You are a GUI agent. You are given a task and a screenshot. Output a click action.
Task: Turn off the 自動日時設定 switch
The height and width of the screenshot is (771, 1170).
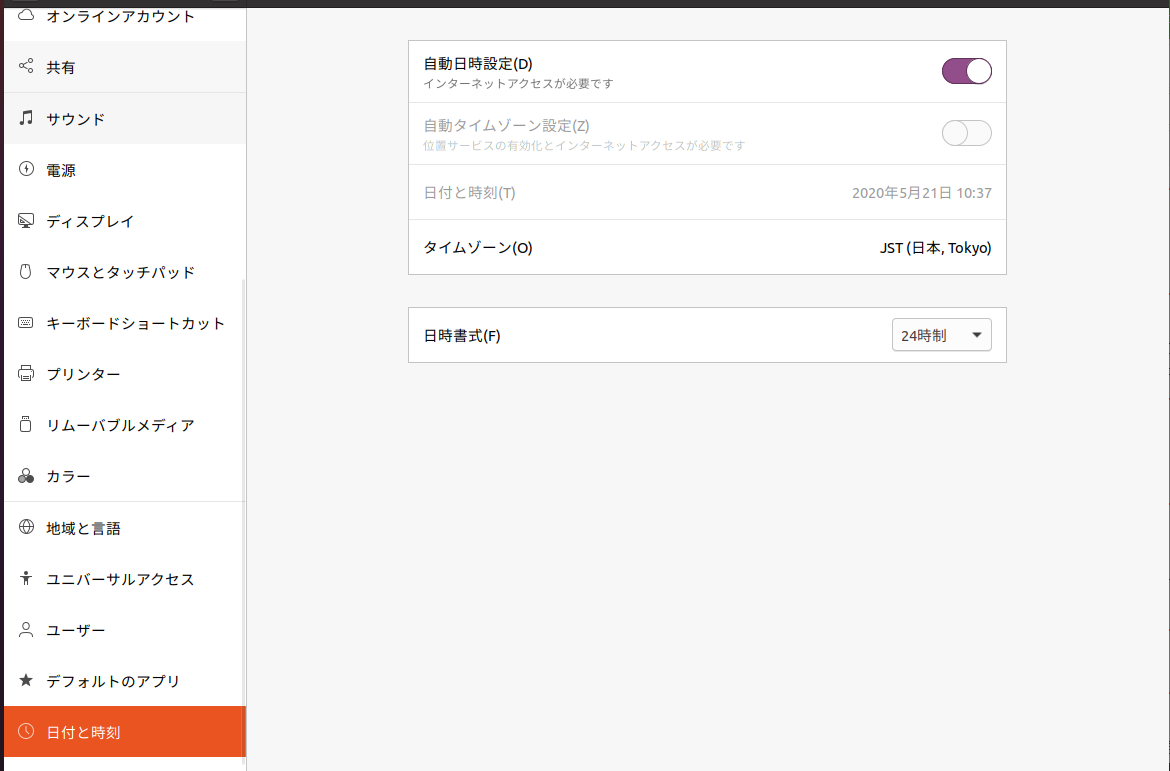click(x=966, y=71)
